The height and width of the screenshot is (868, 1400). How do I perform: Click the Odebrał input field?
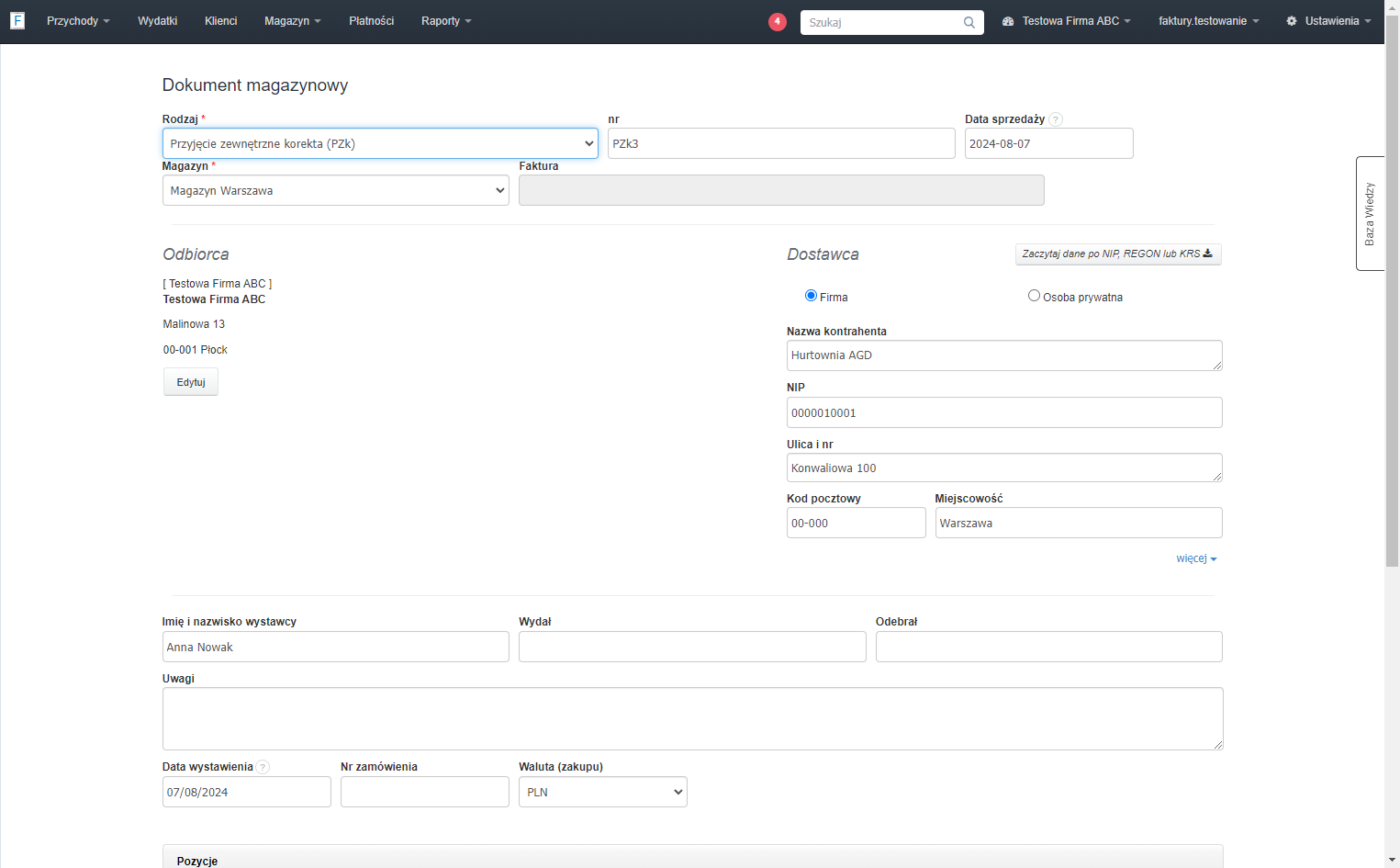coord(1049,647)
